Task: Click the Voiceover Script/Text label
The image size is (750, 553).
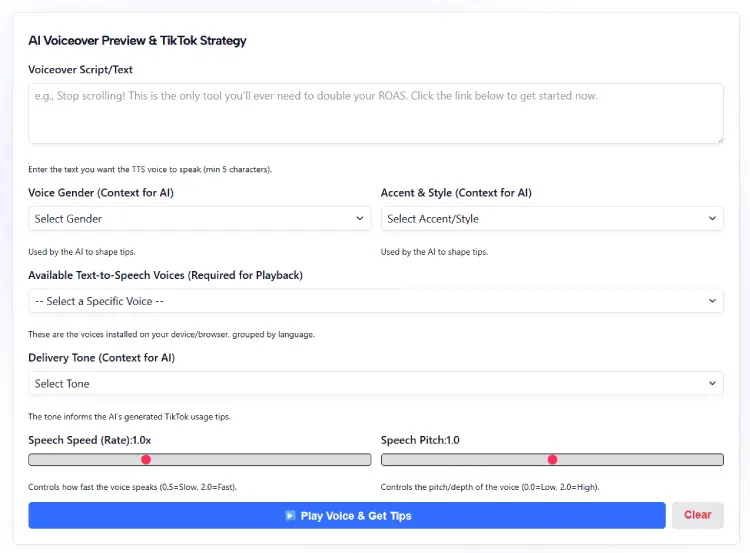Action: [80, 70]
